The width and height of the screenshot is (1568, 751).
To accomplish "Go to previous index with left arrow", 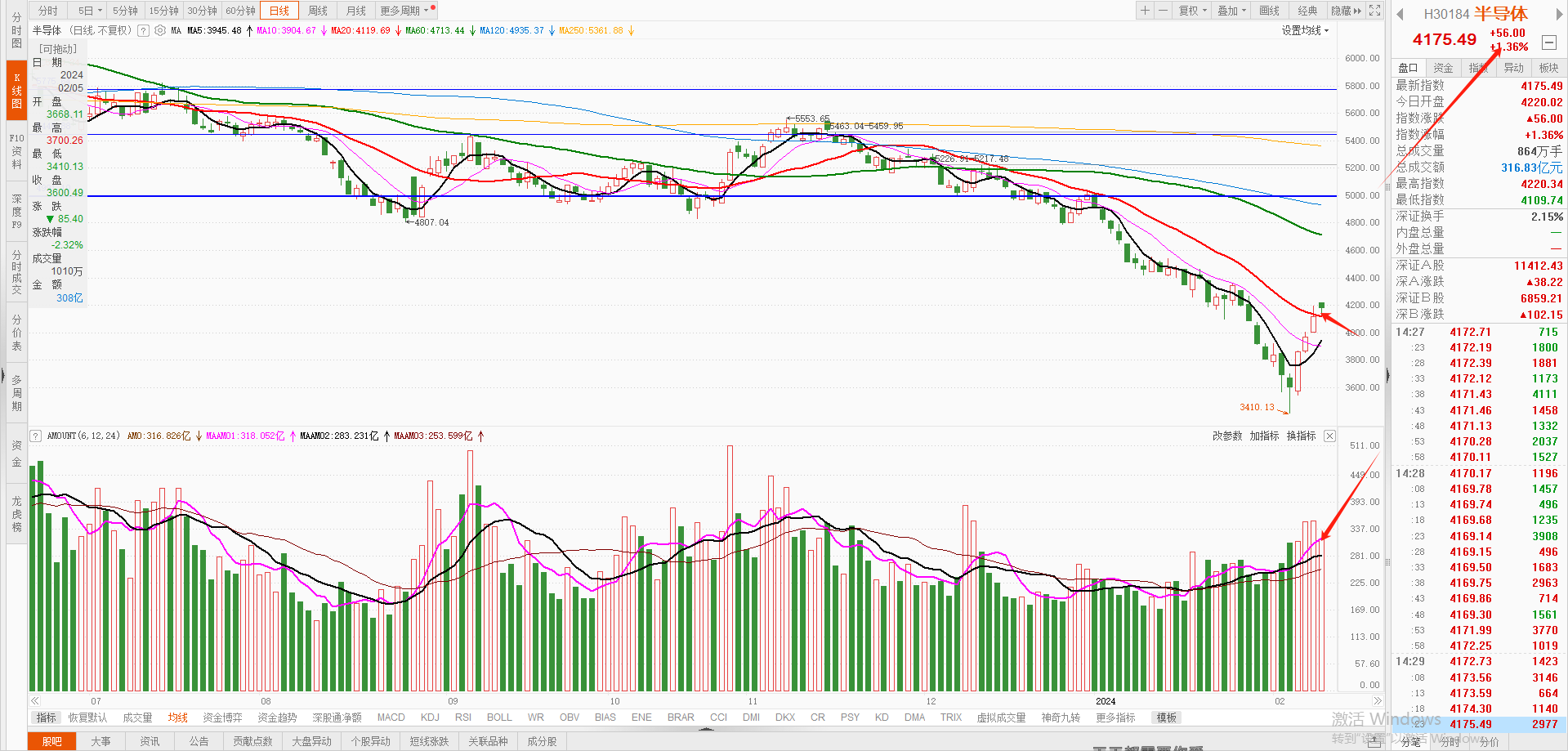I will [x=1400, y=14].
